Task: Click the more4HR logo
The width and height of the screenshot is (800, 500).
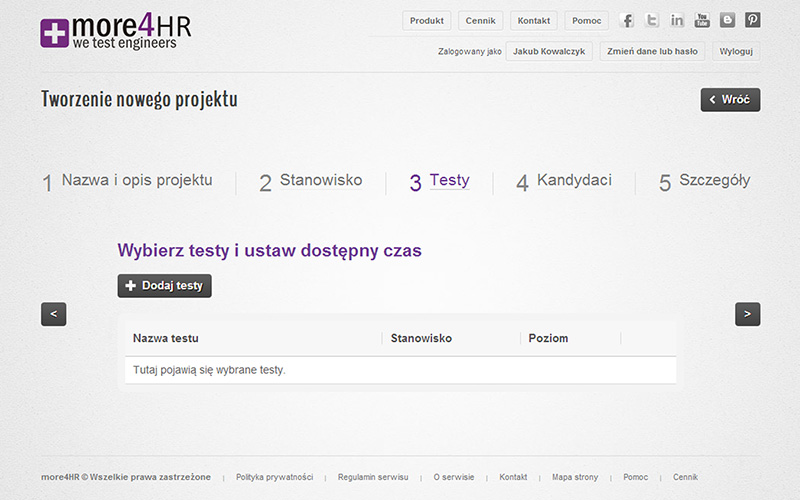Action: 116,32
